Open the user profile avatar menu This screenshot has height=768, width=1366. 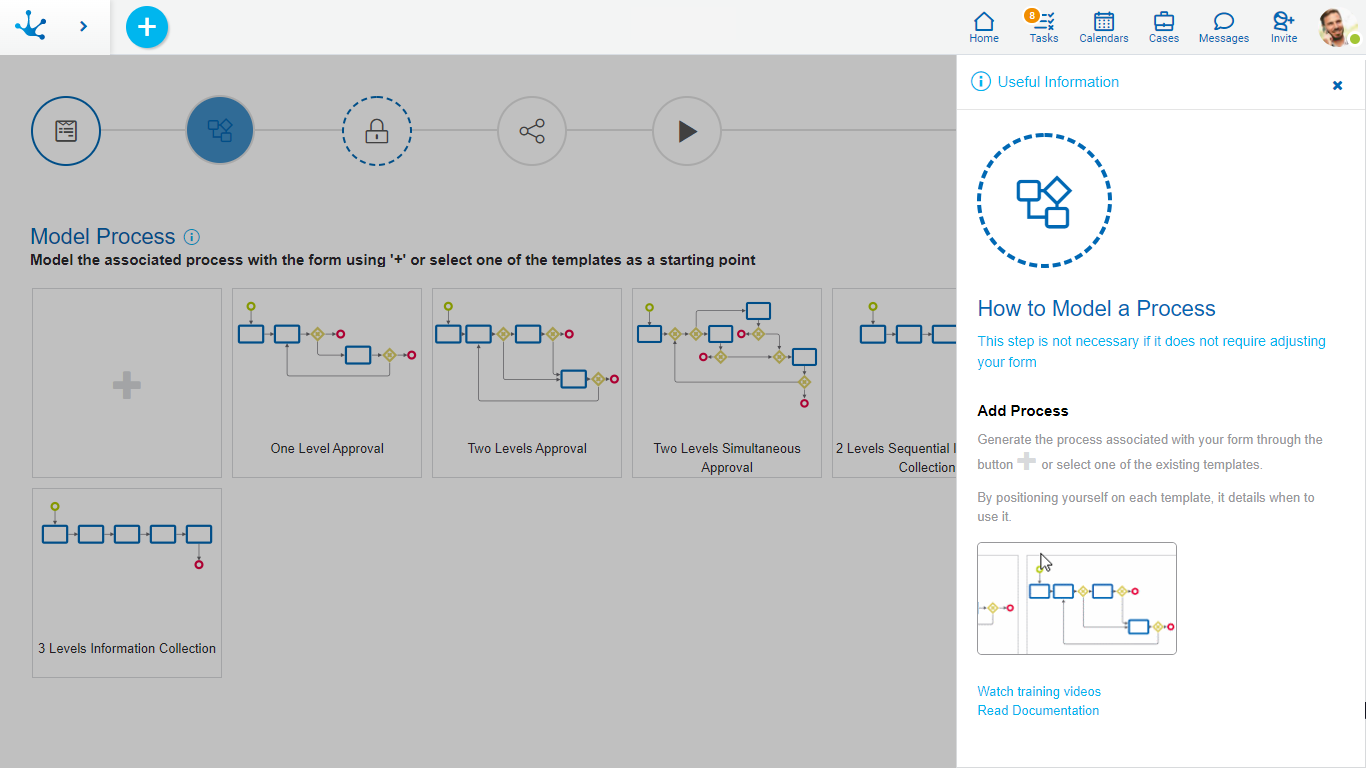[x=1337, y=27]
